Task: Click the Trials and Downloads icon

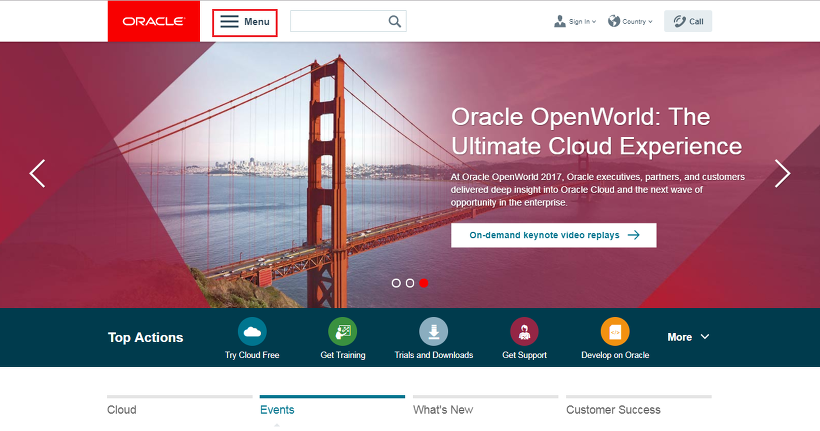Action: (x=434, y=332)
